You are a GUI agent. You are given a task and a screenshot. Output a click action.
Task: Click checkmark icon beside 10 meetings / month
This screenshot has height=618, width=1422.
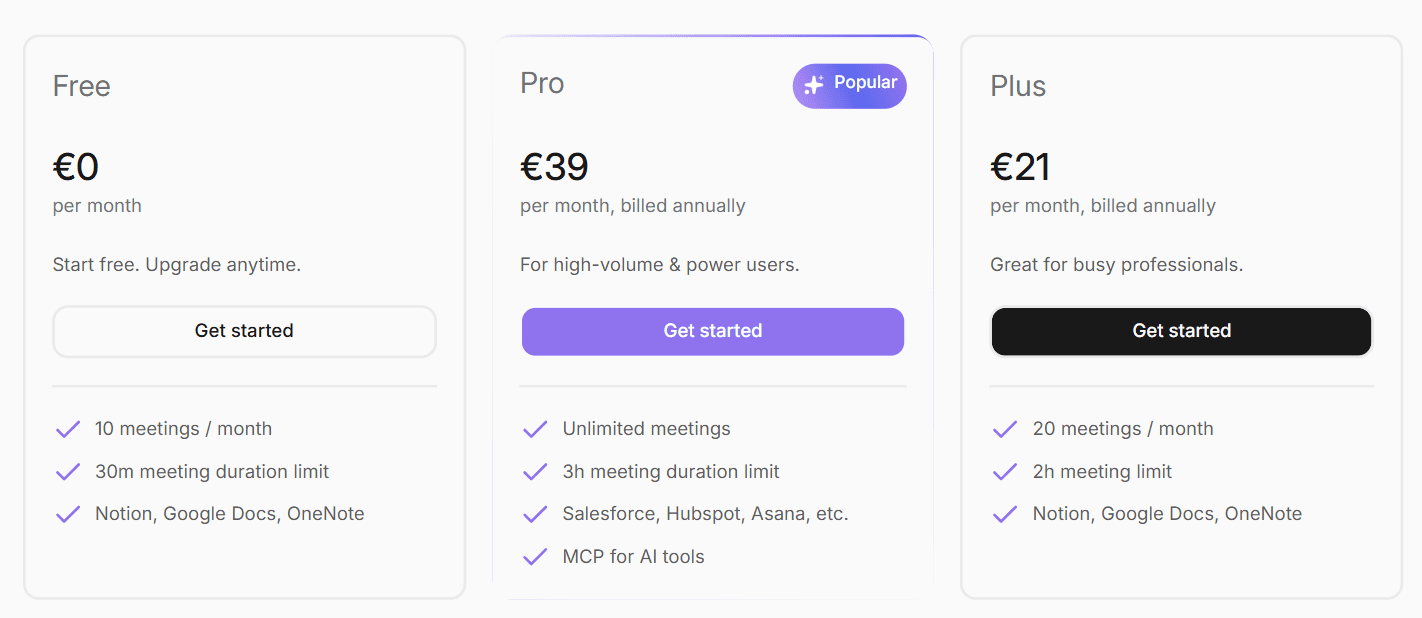pos(68,429)
